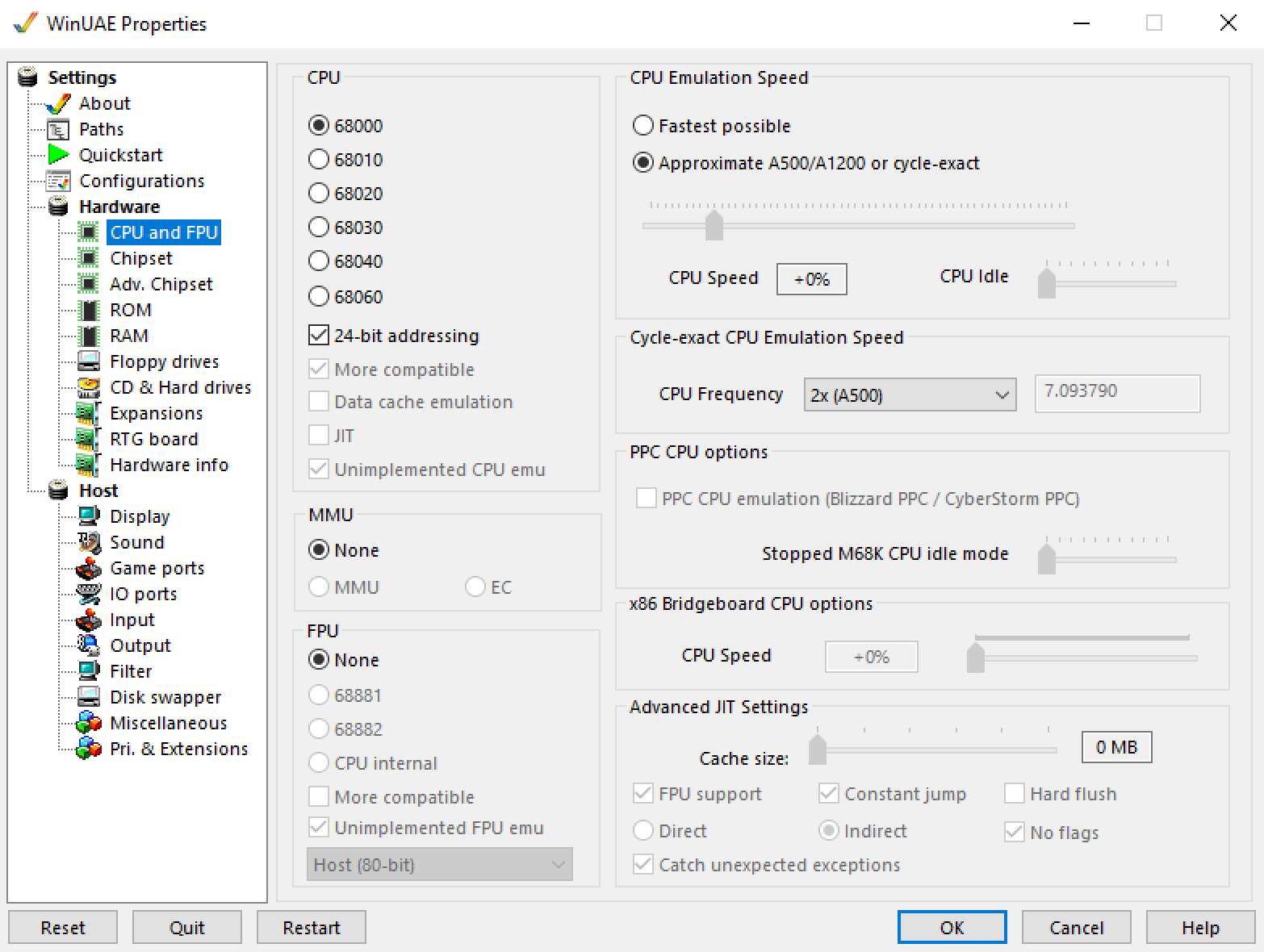Click the Input joystick icon
Viewport: 1264px width, 952px height.
pyautogui.click(x=89, y=620)
